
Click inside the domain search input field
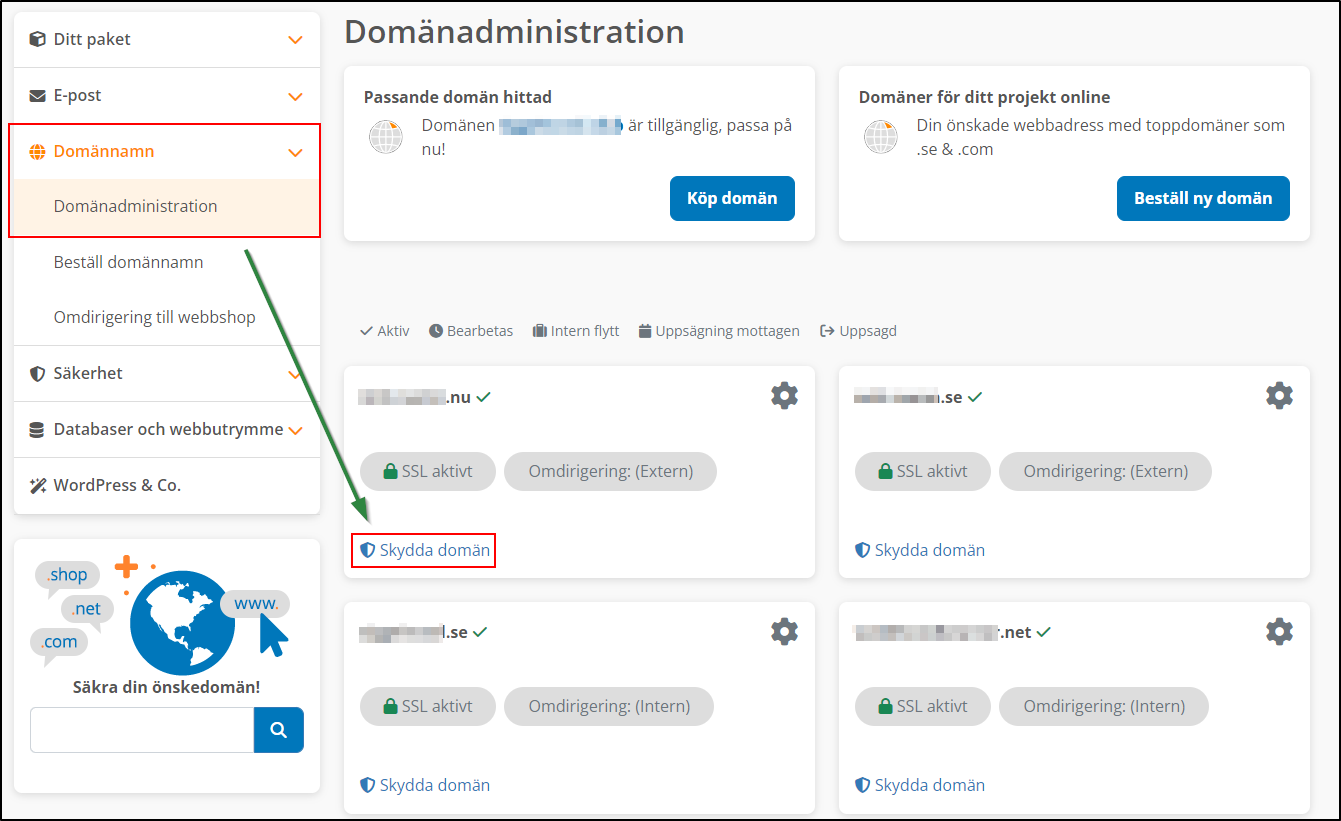point(141,730)
